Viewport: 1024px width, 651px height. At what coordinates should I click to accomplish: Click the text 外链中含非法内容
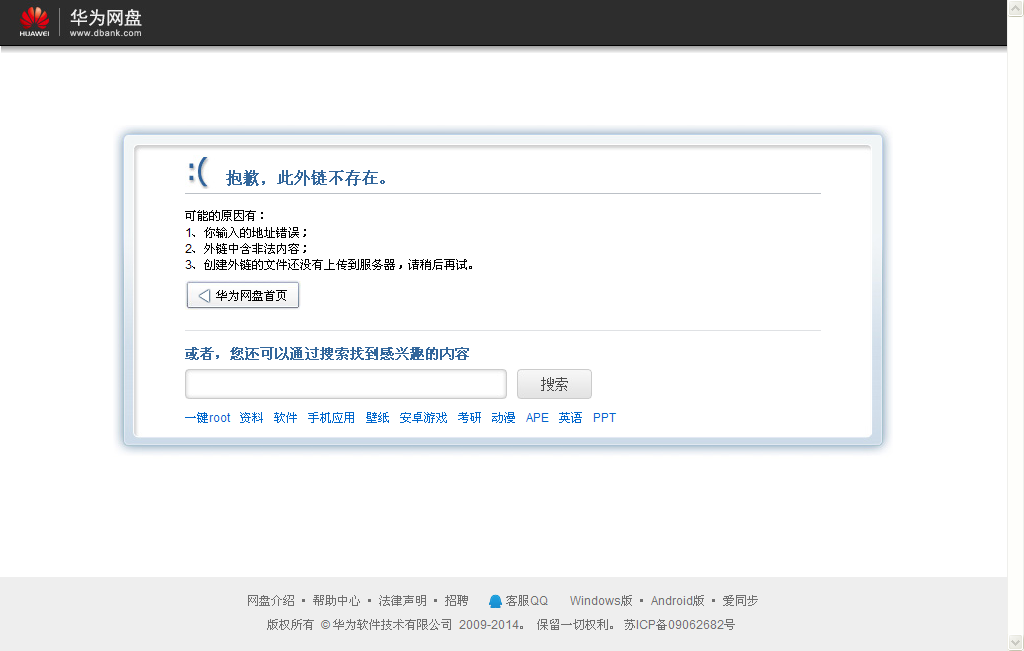pos(251,249)
